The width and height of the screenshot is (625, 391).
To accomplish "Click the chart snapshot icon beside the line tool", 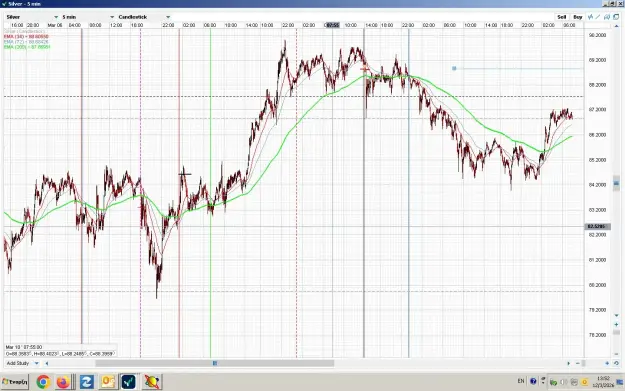I will coord(607,17).
